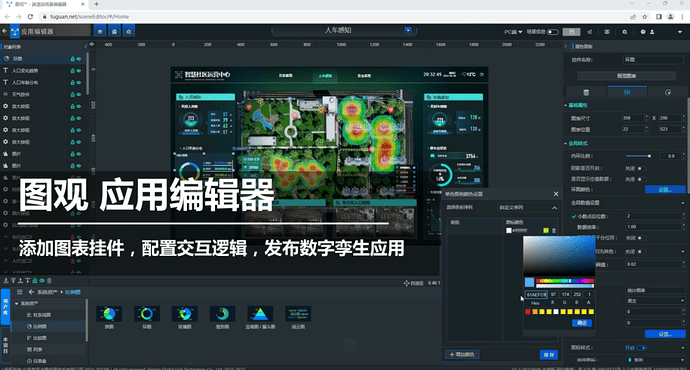Uncheck the decimal places checkbox
Viewport: 690px width, 370px height.
tap(574, 216)
